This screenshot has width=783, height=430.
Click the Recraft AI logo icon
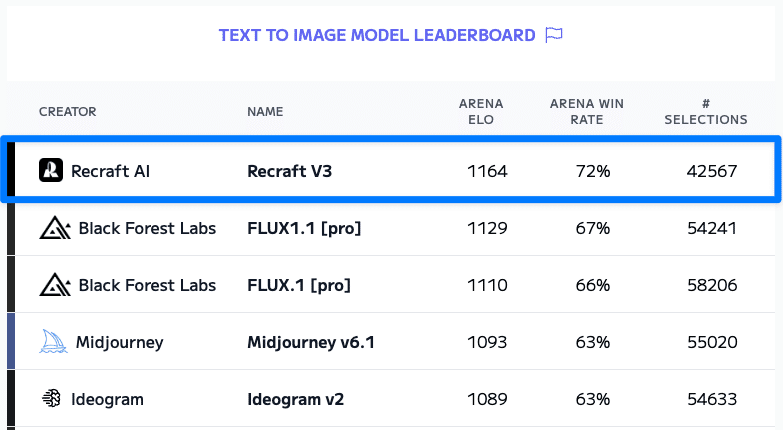point(51,171)
